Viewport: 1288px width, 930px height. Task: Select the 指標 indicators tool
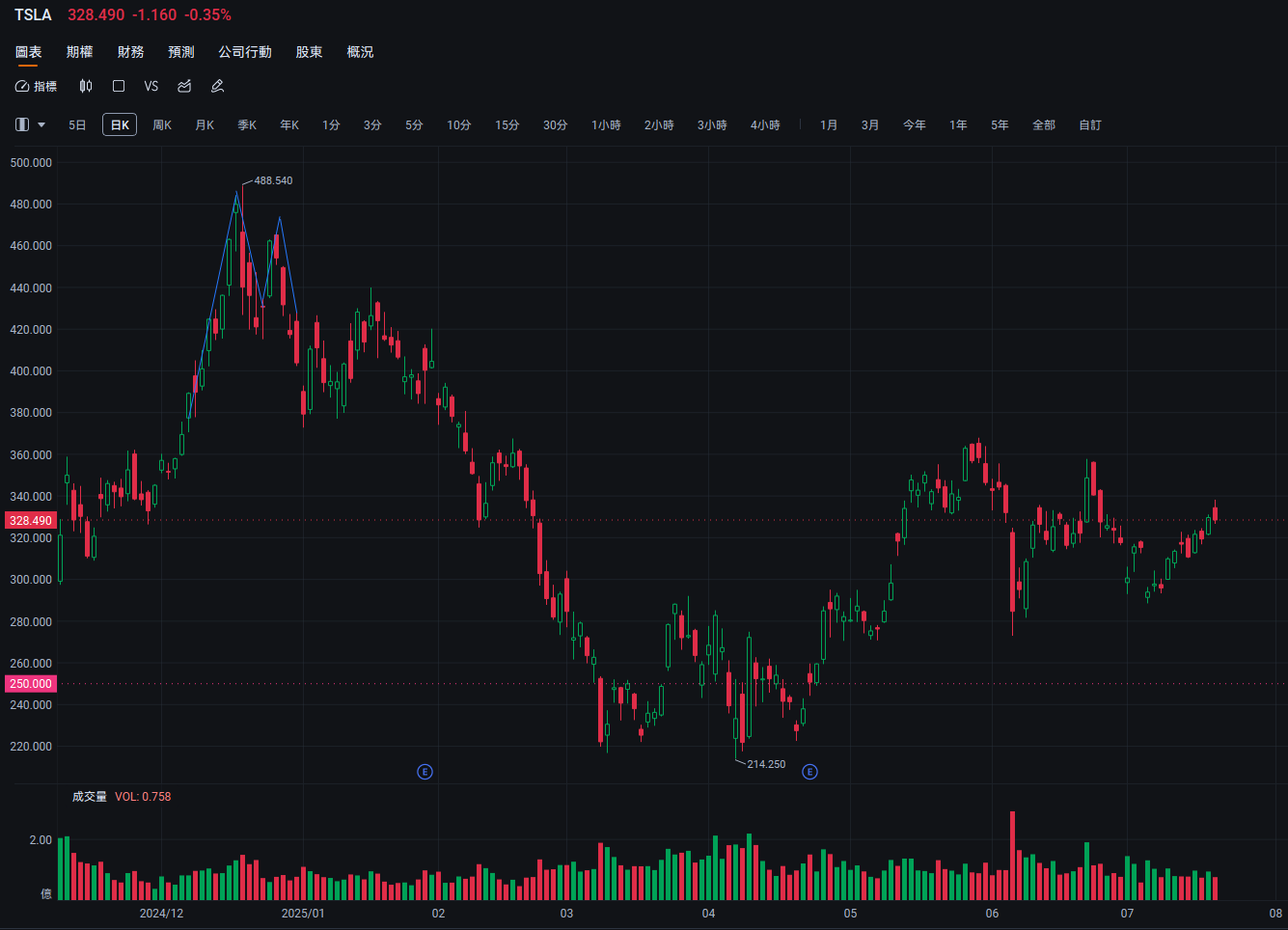click(36, 86)
